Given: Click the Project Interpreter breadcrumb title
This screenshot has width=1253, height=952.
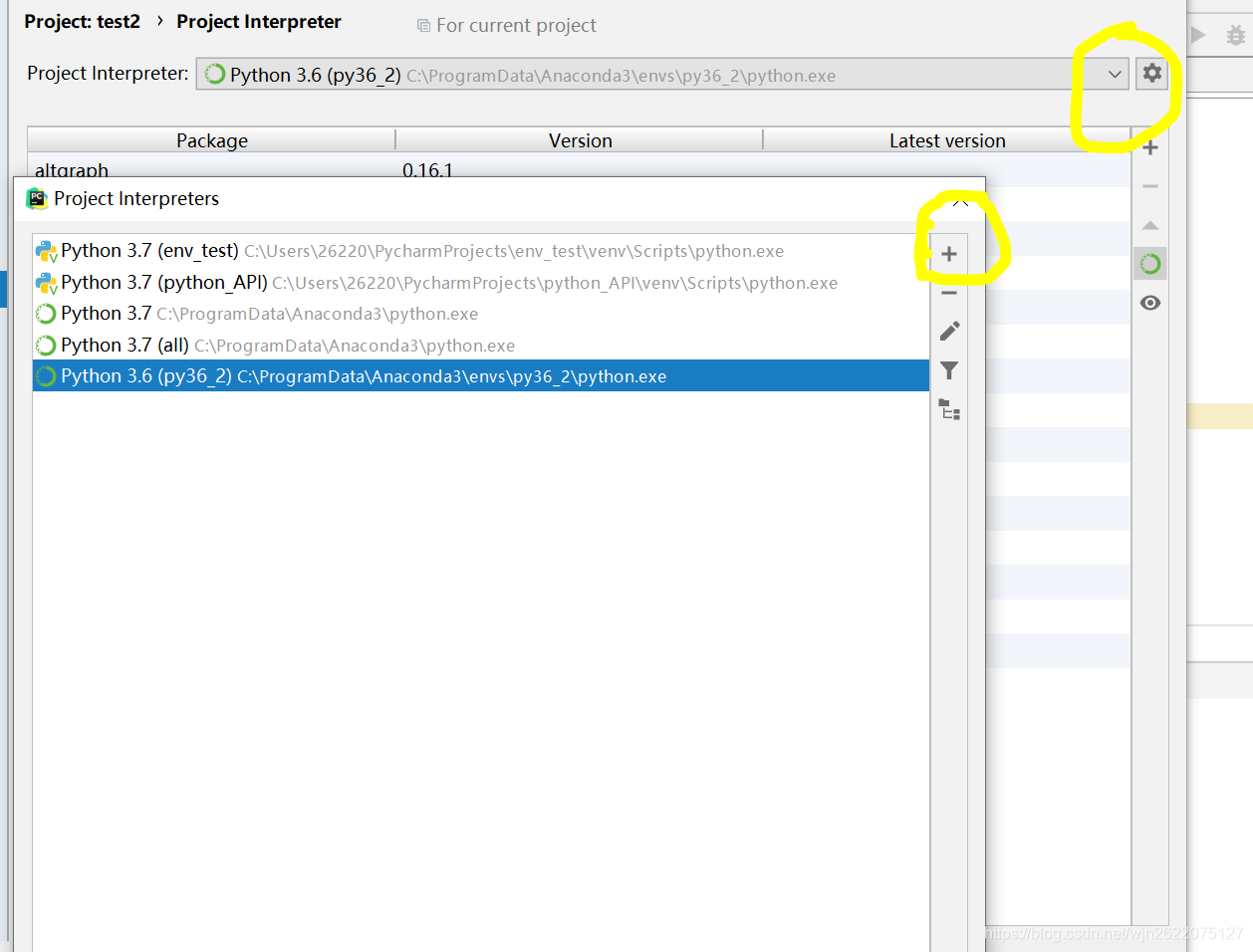Looking at the screenshot, I should point(259,22).
